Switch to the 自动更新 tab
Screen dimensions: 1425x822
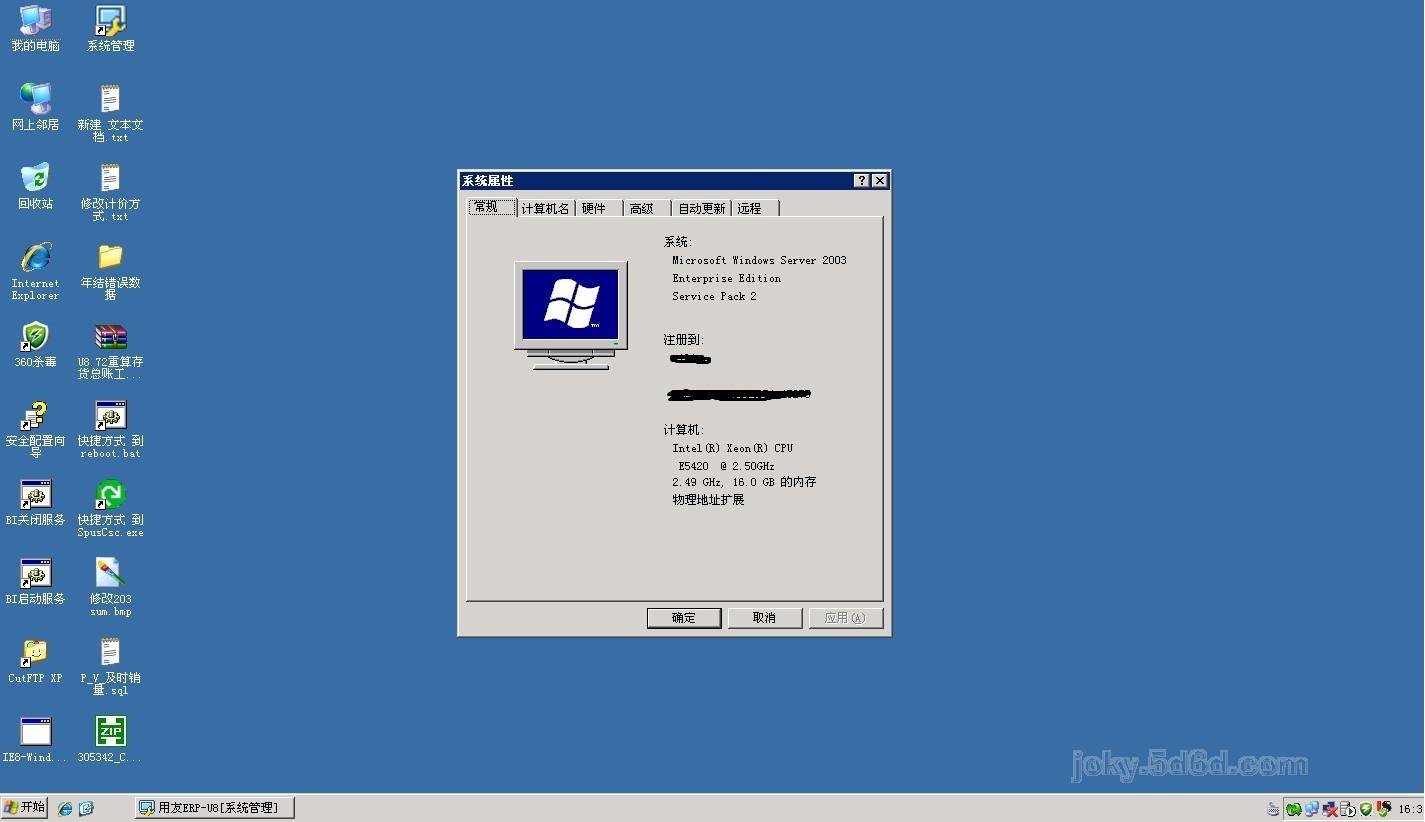(702, 208)
